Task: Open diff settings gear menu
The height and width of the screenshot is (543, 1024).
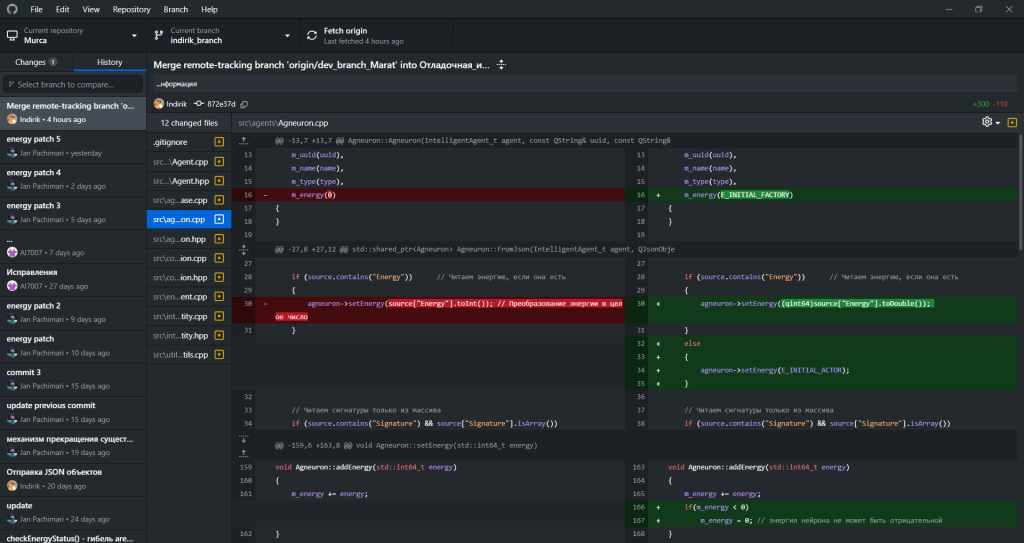Action: pos(988,122)
